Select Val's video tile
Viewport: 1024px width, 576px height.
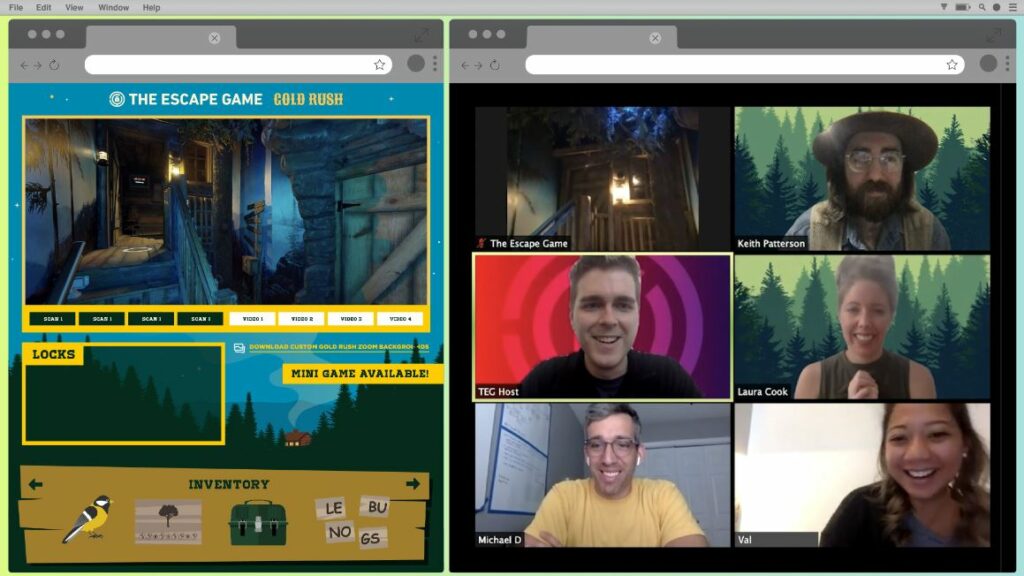[862, 475]
